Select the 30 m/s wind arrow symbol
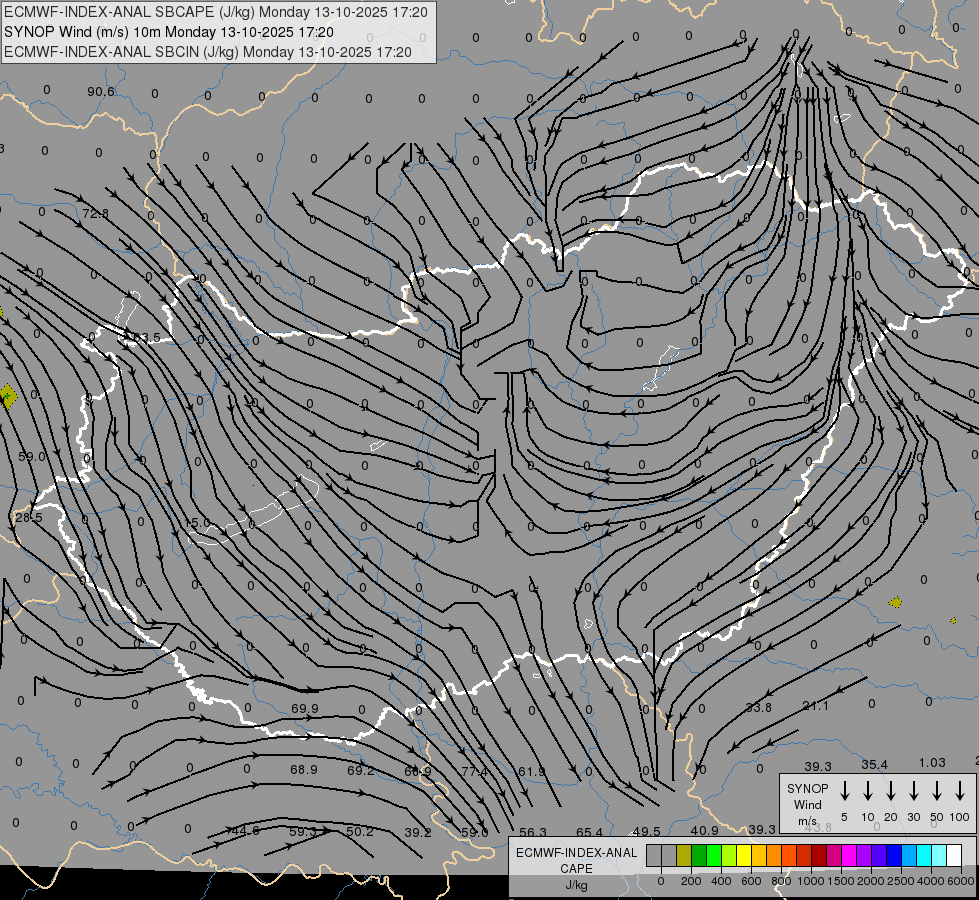The image size is (979, 900). [x=913, y=791]
